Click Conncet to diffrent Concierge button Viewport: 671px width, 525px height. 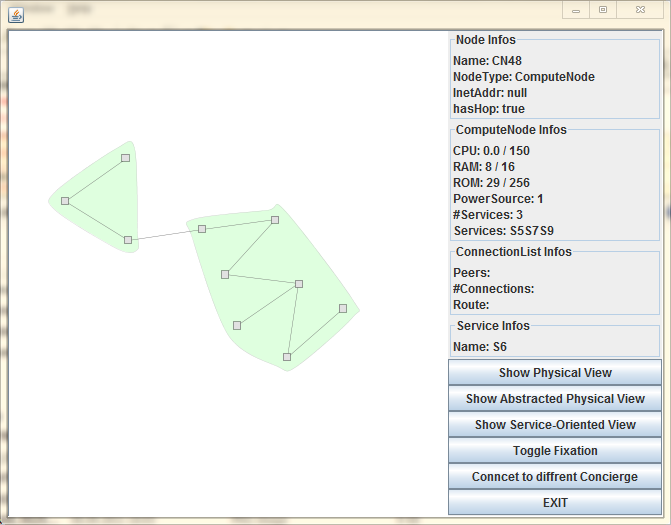click(555, 477)
